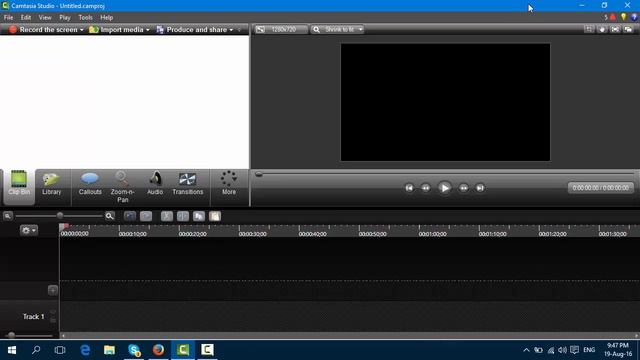The height and width of the screenshot is (360, 640).
Task: Step backward in preview playback
Action: (x=426, y=188)
